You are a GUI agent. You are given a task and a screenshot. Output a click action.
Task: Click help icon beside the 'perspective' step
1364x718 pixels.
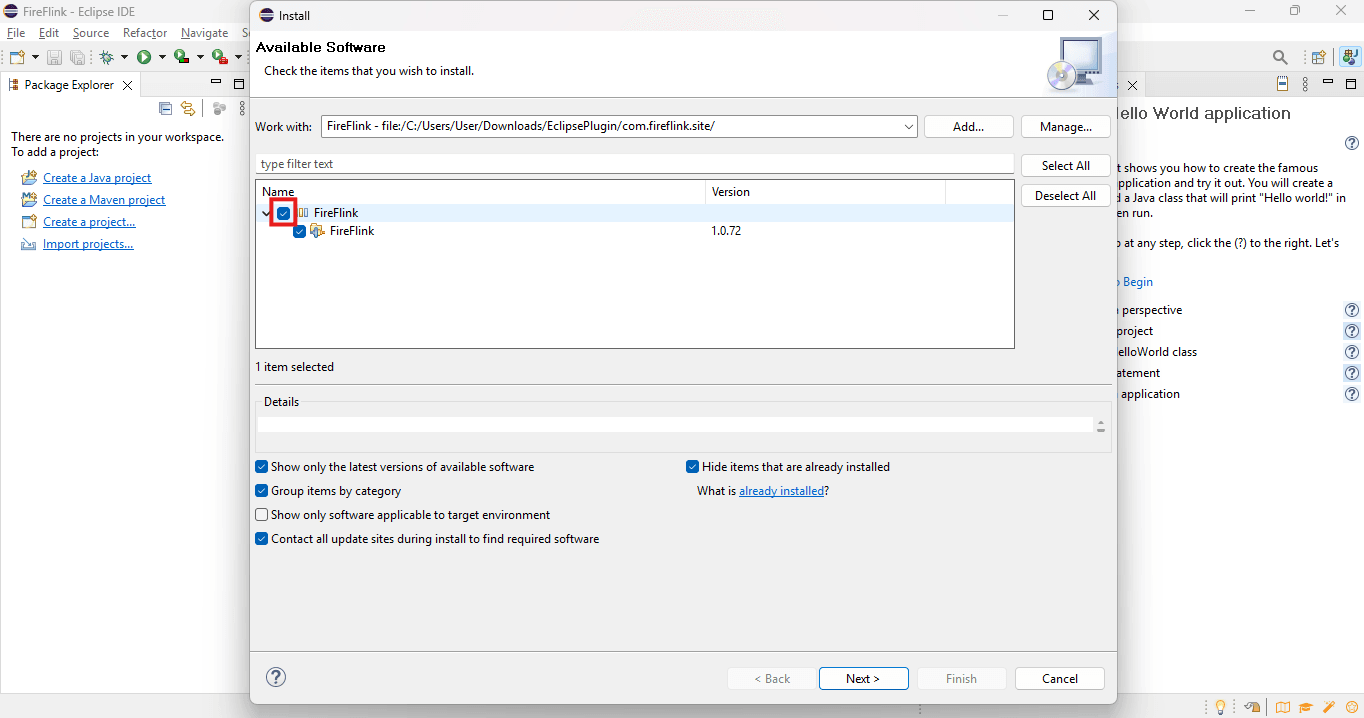tap(1352, 310)
